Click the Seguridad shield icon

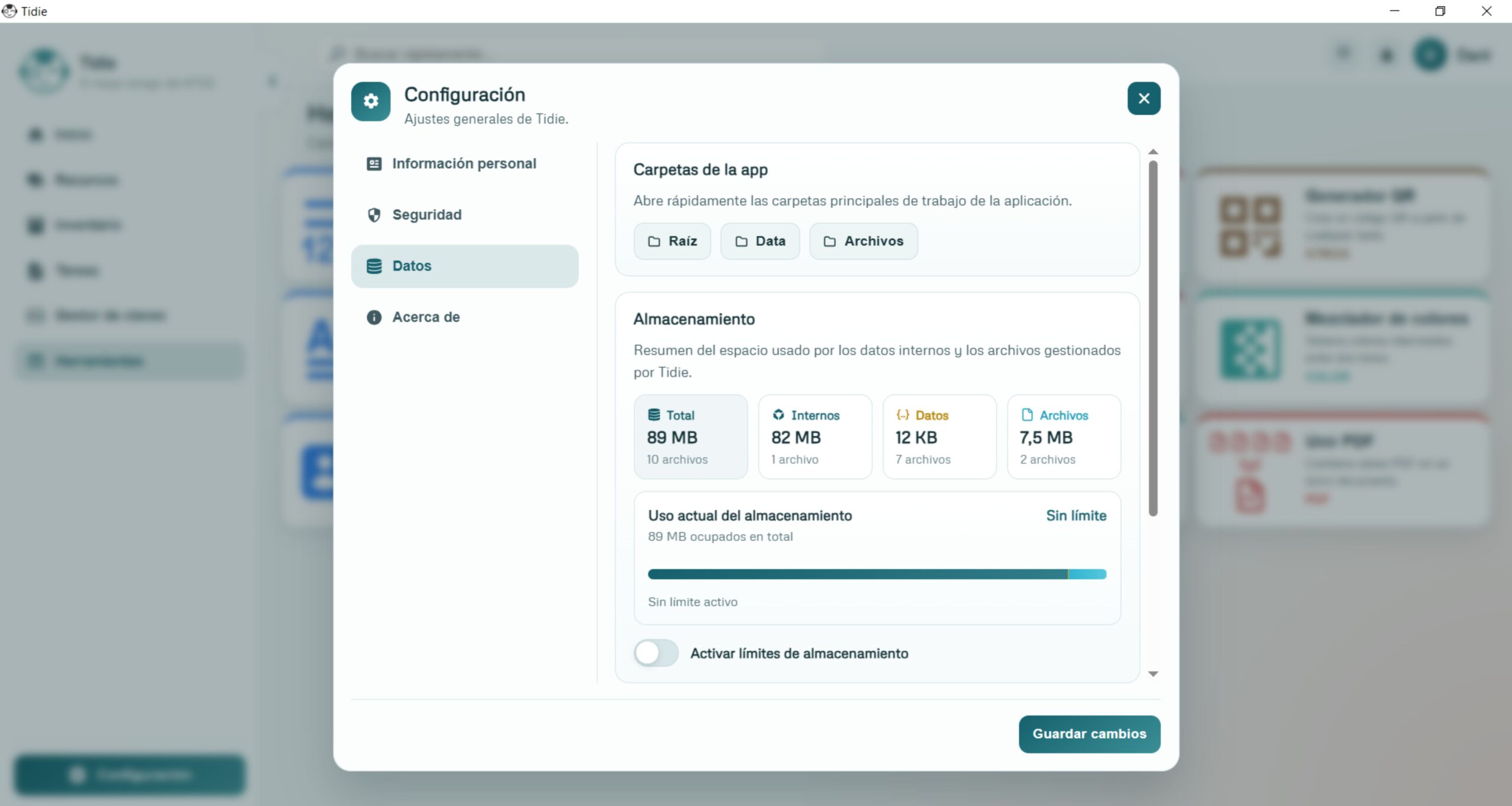pyautogui.click(x=374, y=215)
